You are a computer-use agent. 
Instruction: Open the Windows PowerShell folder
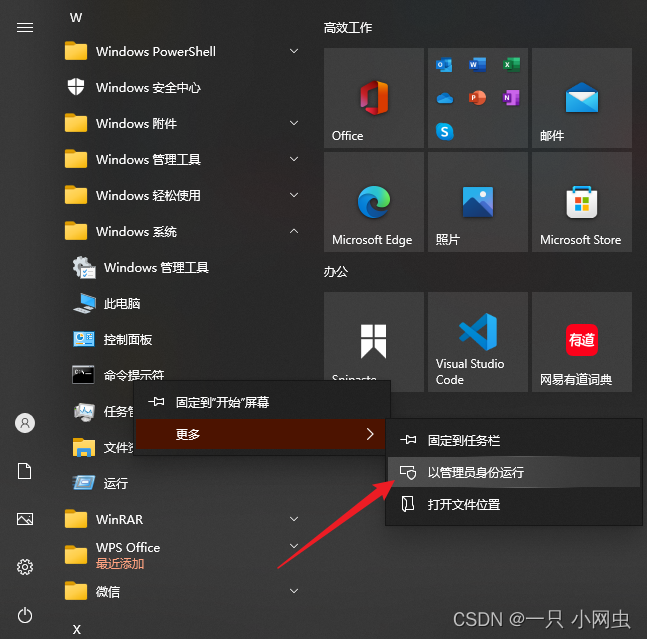coord(182,51)
